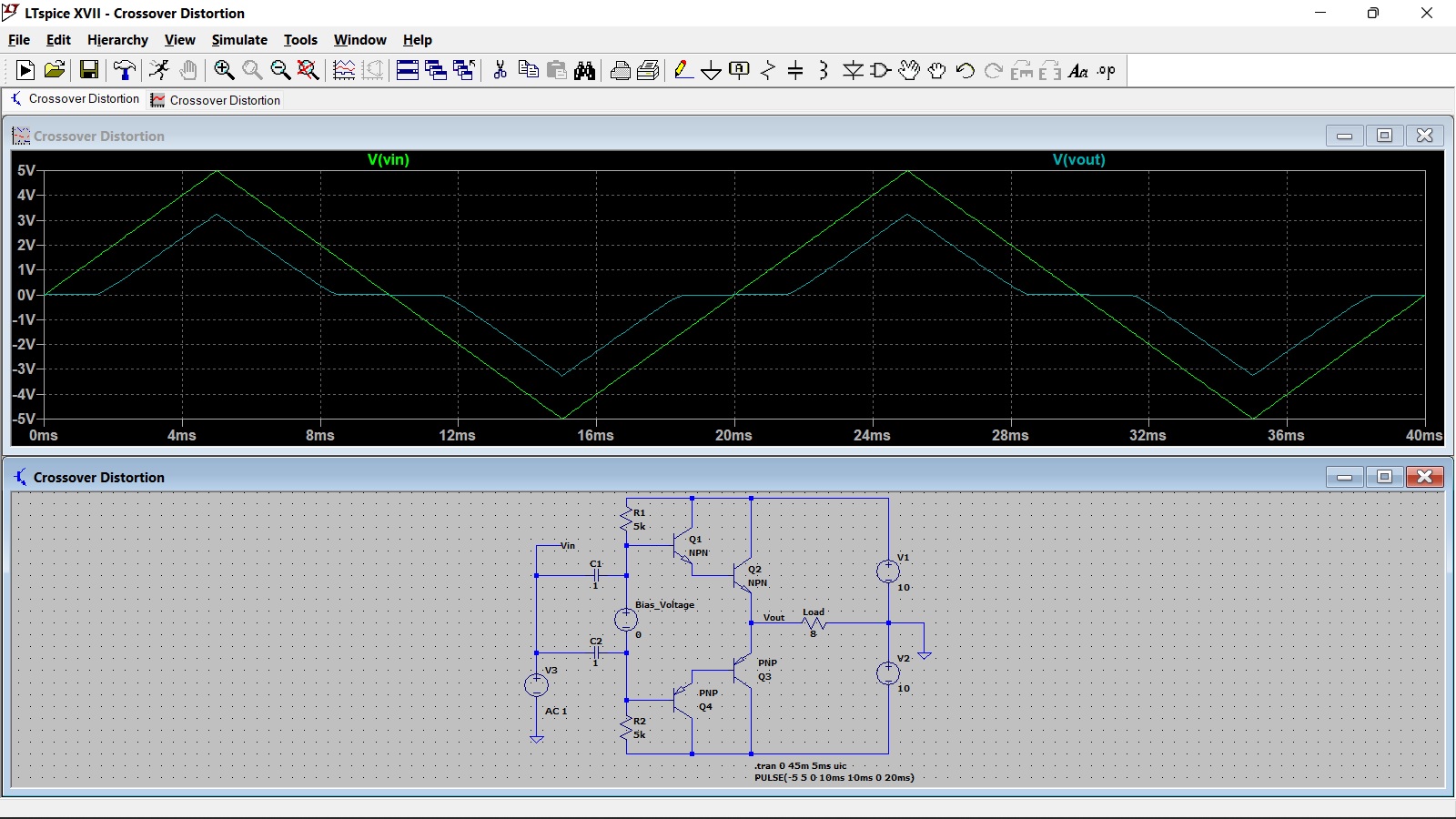Screen dimensions: 1456x819
Task: Place a Capacitor from the toolbar
Action: (795, 70)
